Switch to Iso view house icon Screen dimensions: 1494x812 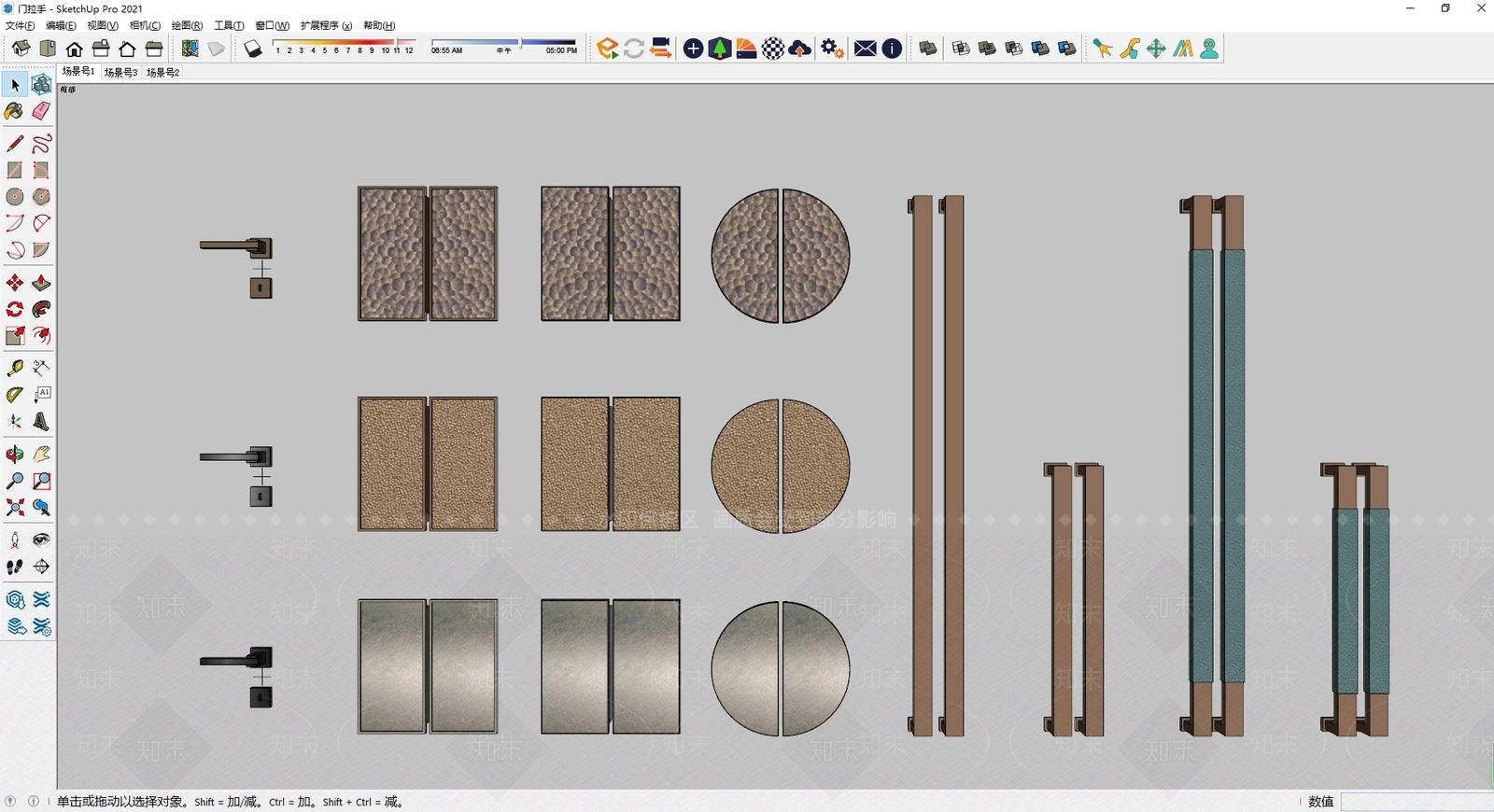point(21,49)
